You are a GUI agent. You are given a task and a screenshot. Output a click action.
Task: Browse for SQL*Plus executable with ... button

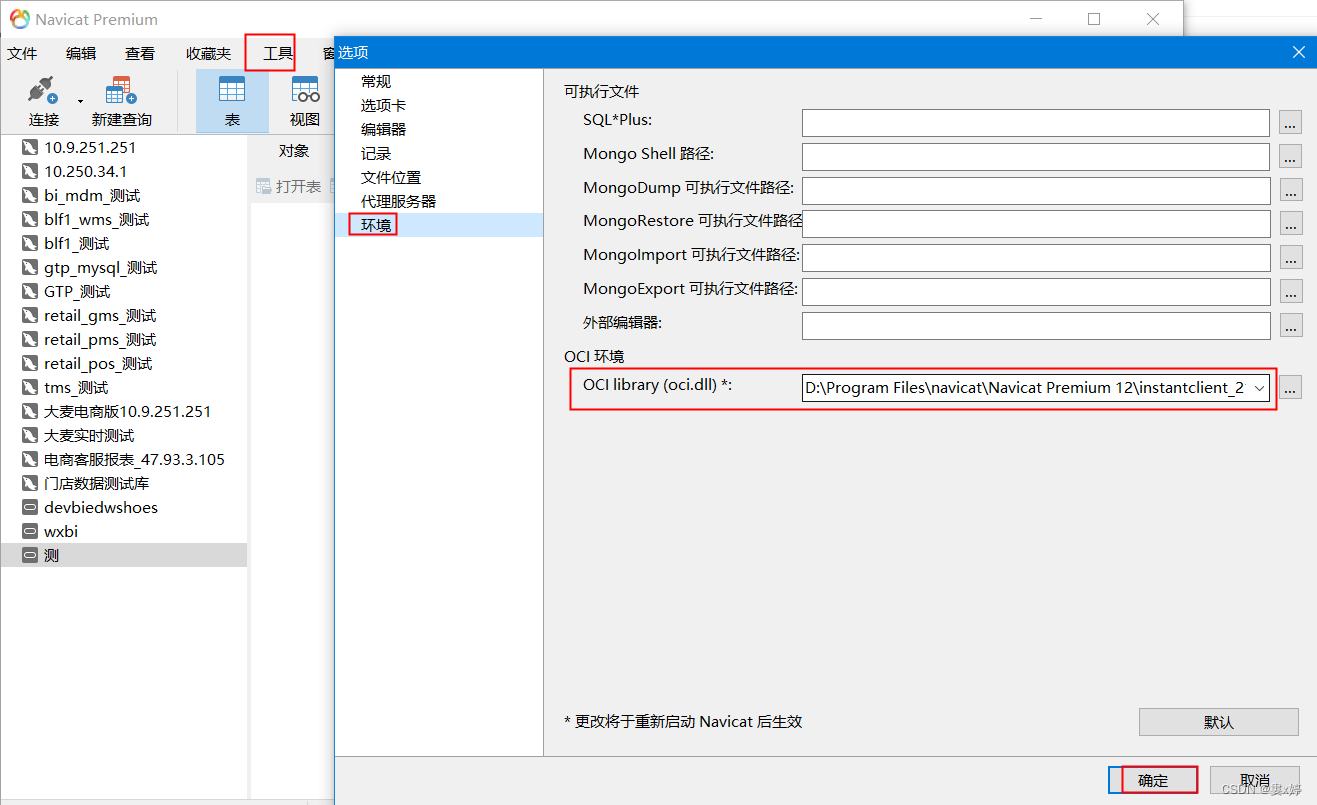coord(1291,122)
